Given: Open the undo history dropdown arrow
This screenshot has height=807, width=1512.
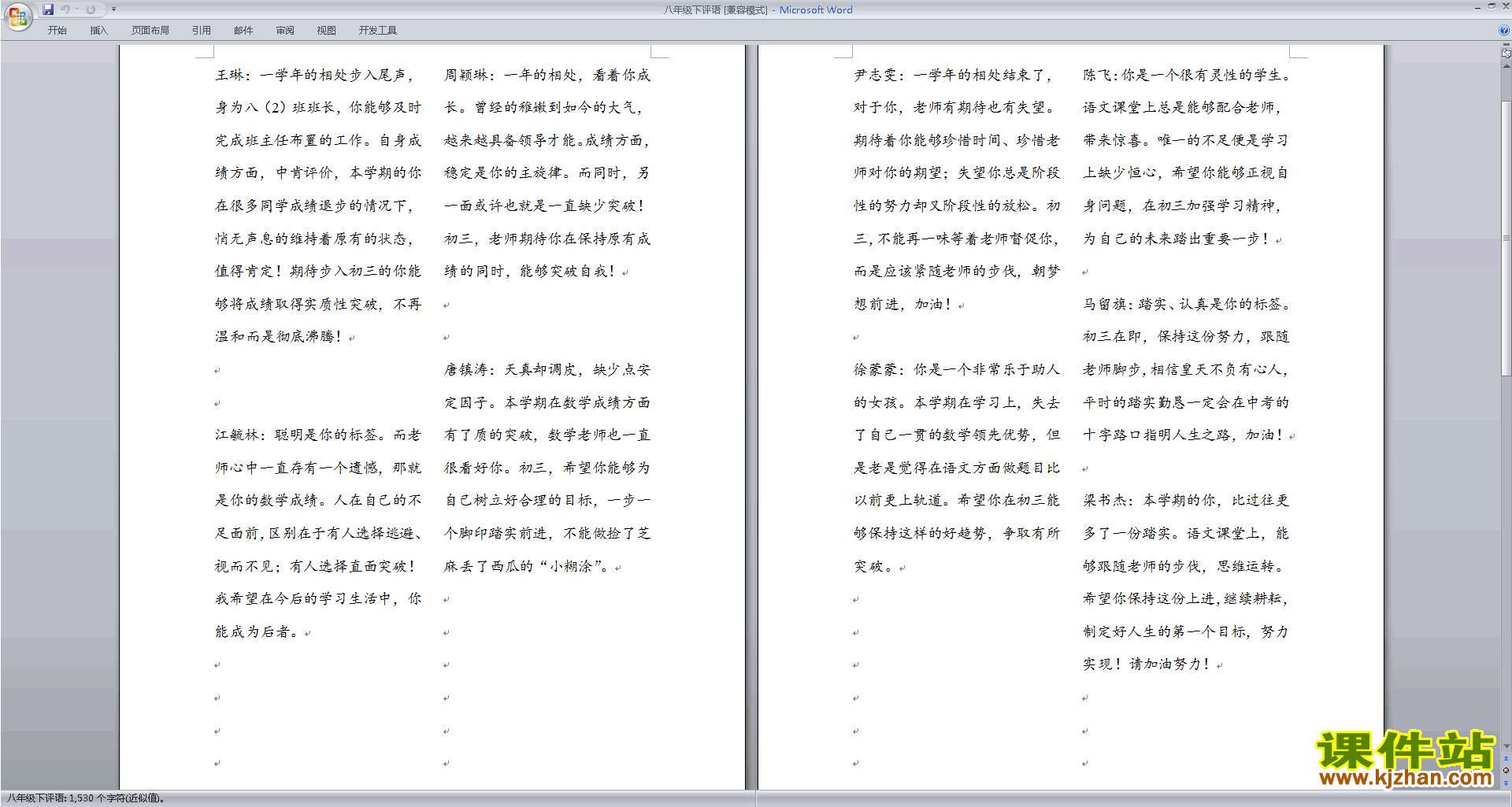Looking at the screenshot, I should pos(77,9).
